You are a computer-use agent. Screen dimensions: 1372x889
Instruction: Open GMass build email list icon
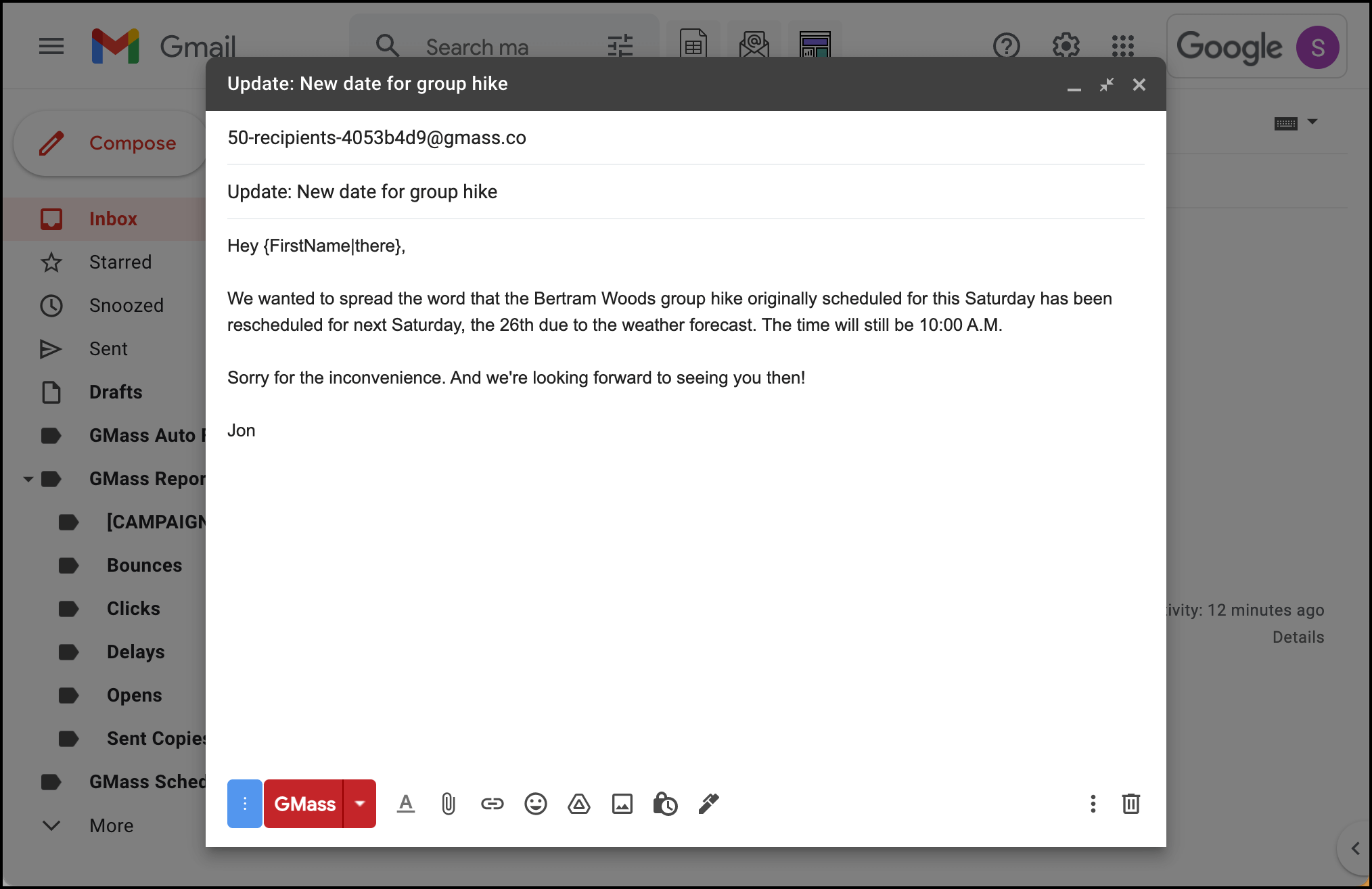(x=754, y=45)
